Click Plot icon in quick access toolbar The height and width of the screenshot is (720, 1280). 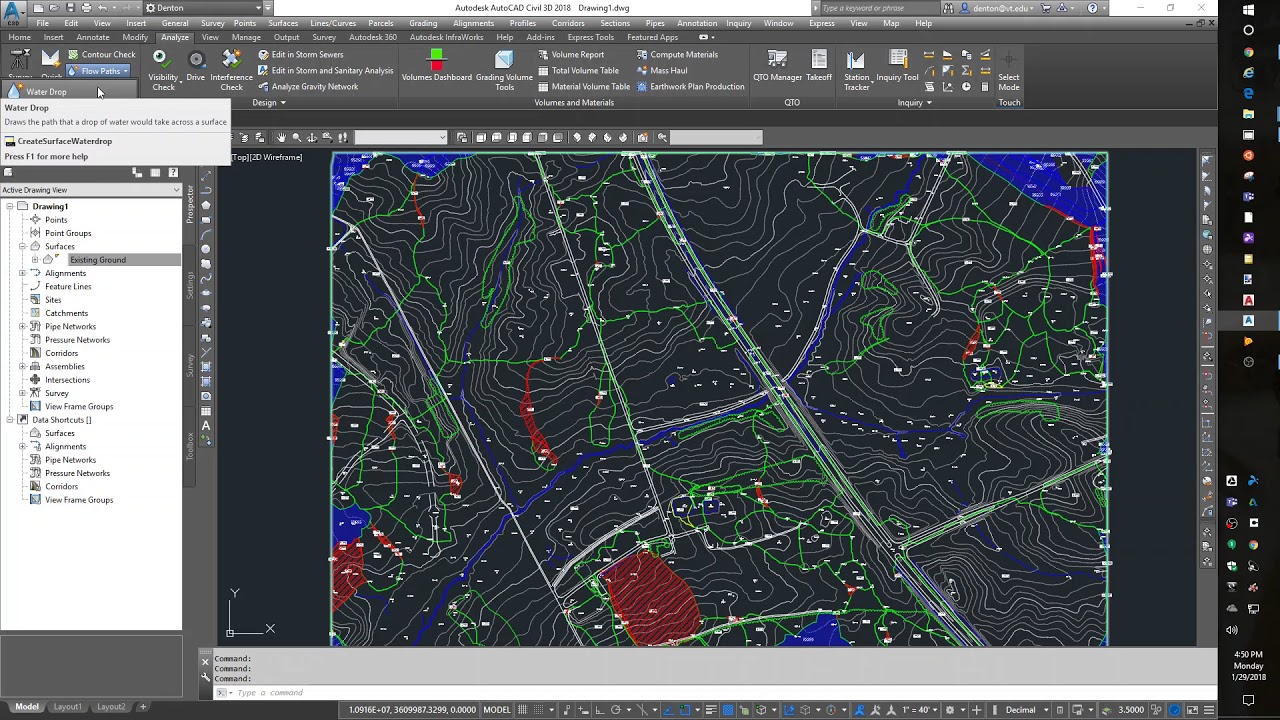click(87, 8)
